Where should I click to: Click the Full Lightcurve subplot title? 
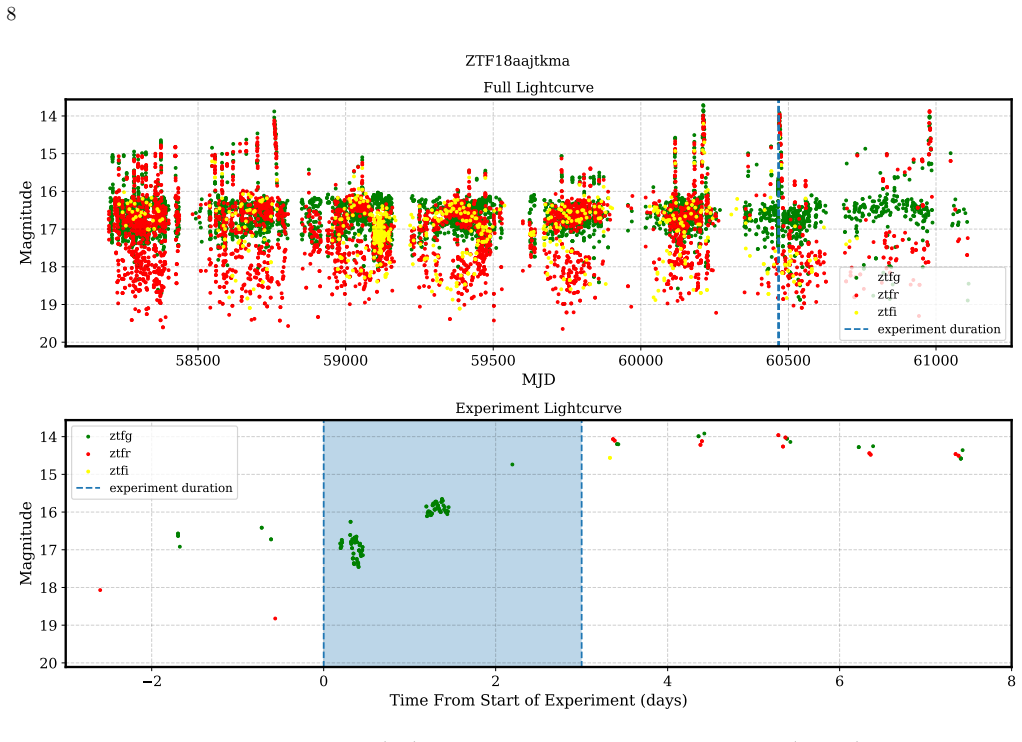coord(538,87)
